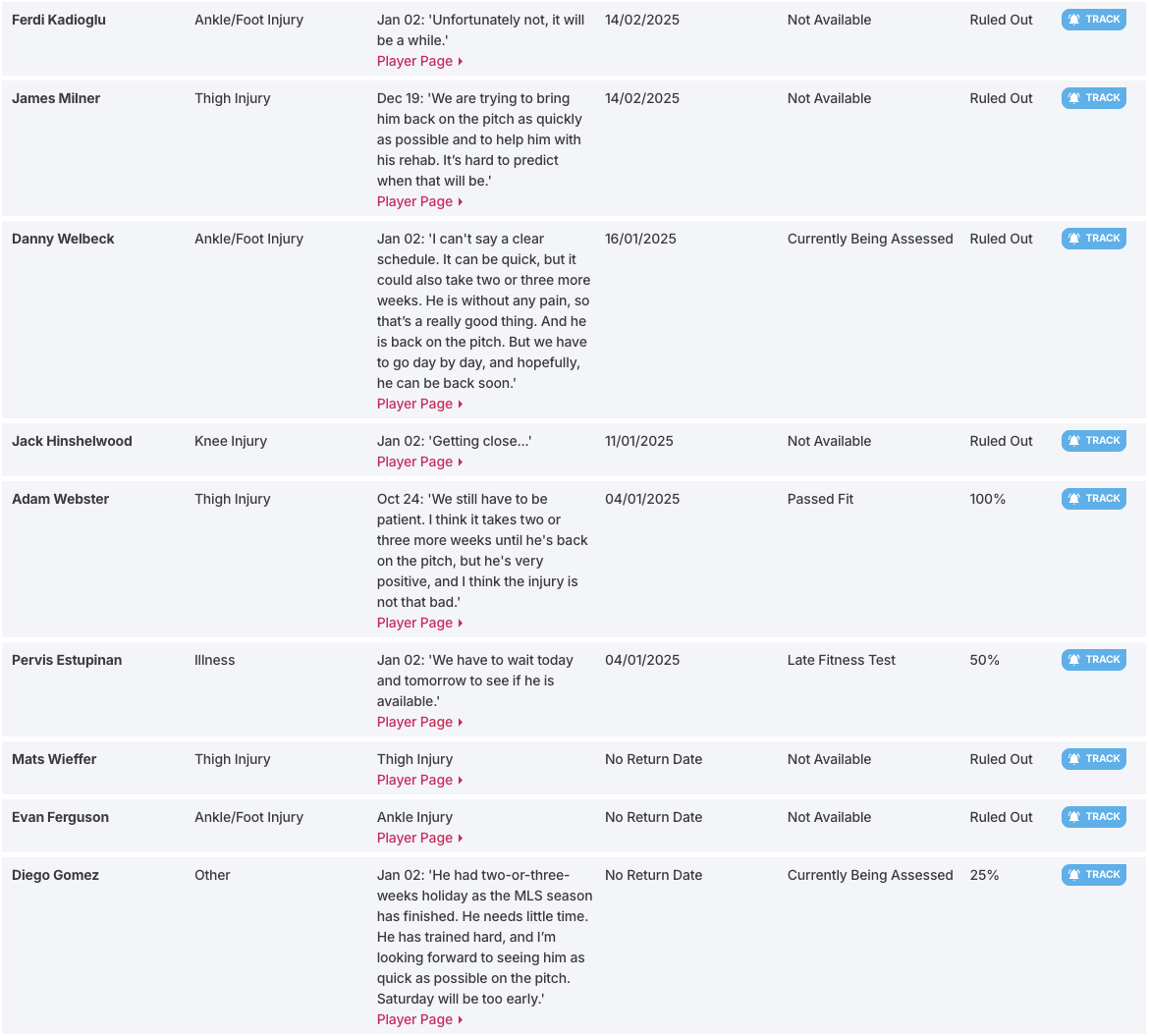Click the bell icon in Adam Webster's Track button
The width and height of the screenshot is (1149, 1036).
click(1073, 499)
